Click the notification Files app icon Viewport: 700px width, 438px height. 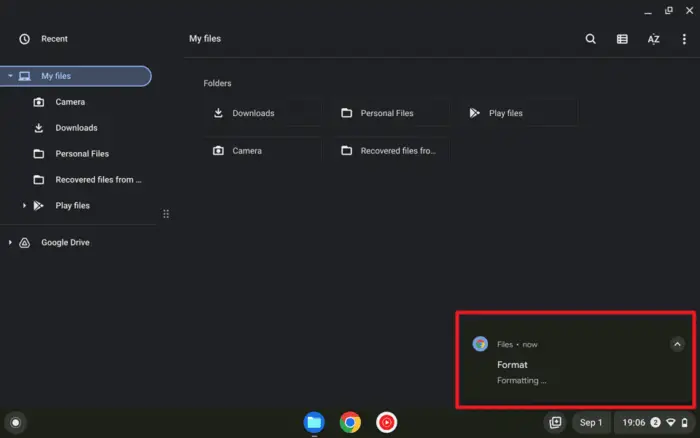[480, 344]
